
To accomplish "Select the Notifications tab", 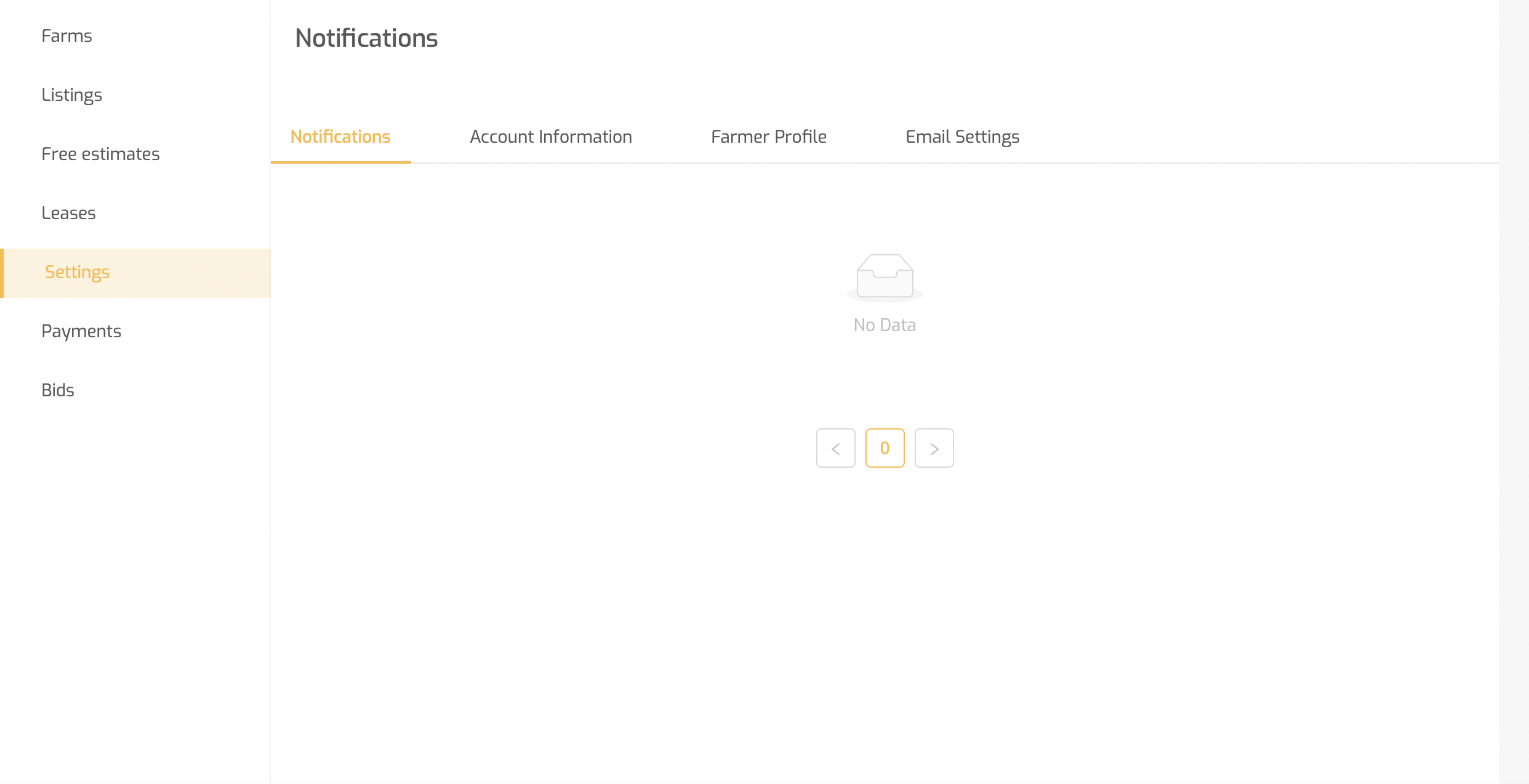I will click(x=340, y=137).
